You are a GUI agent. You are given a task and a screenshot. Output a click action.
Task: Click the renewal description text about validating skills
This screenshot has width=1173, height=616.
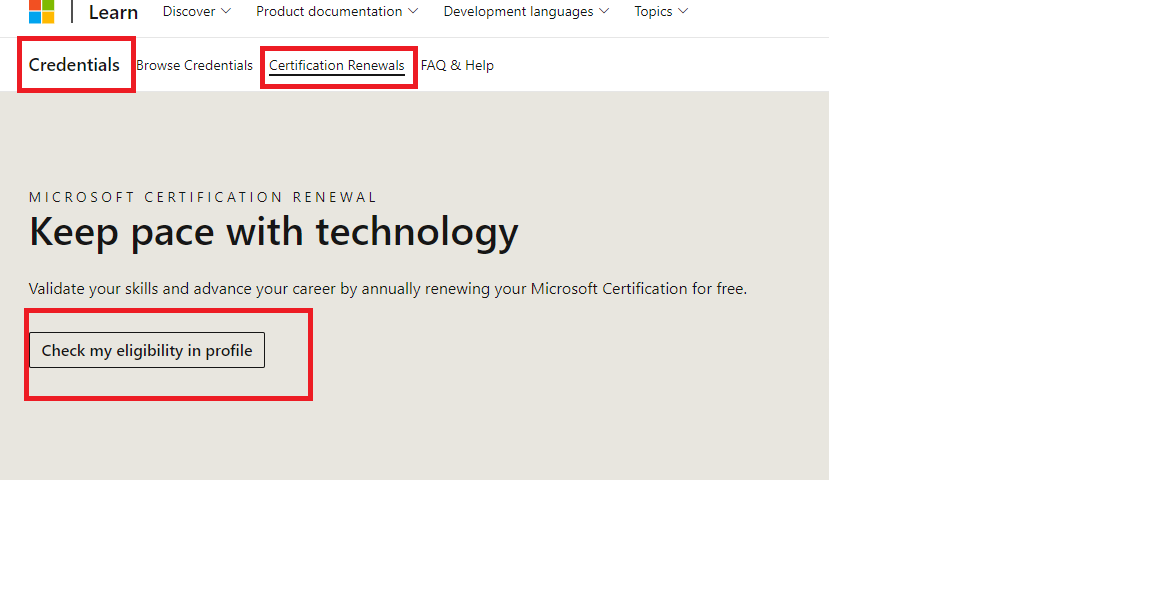tap(386, 288)
